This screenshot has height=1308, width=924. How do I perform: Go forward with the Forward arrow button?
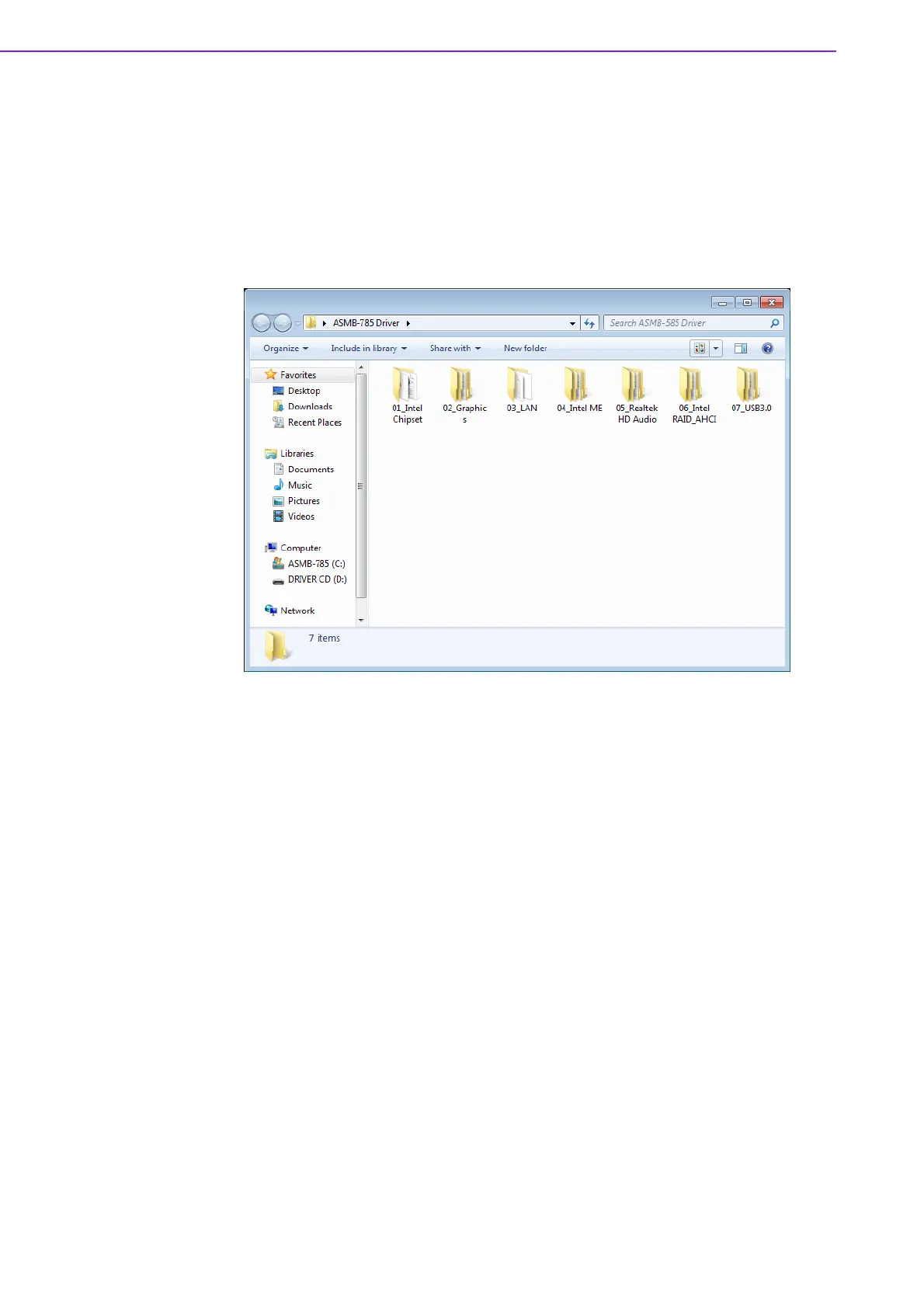click(283, 322)
